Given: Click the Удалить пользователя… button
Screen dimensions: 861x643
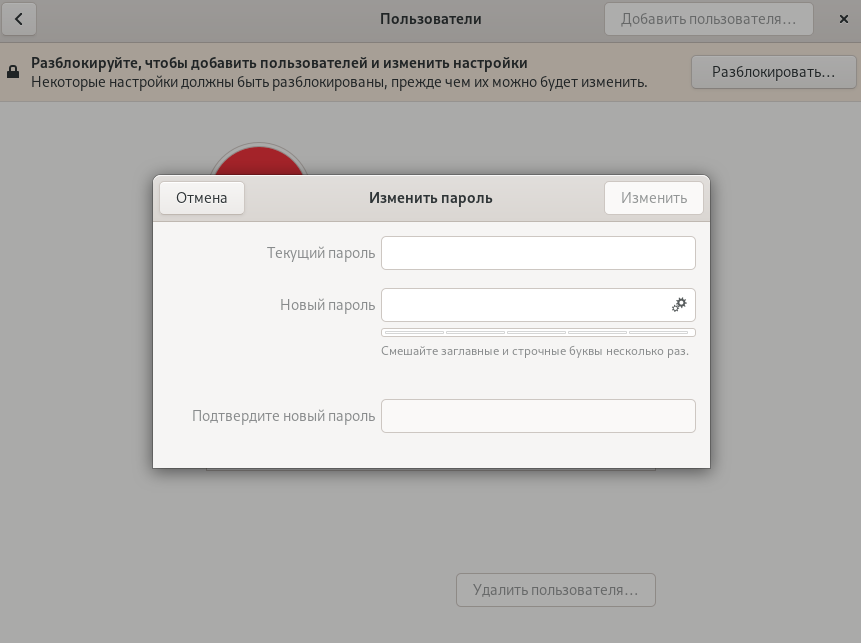Looking at the screenshot, I should [x=555, y=590].
